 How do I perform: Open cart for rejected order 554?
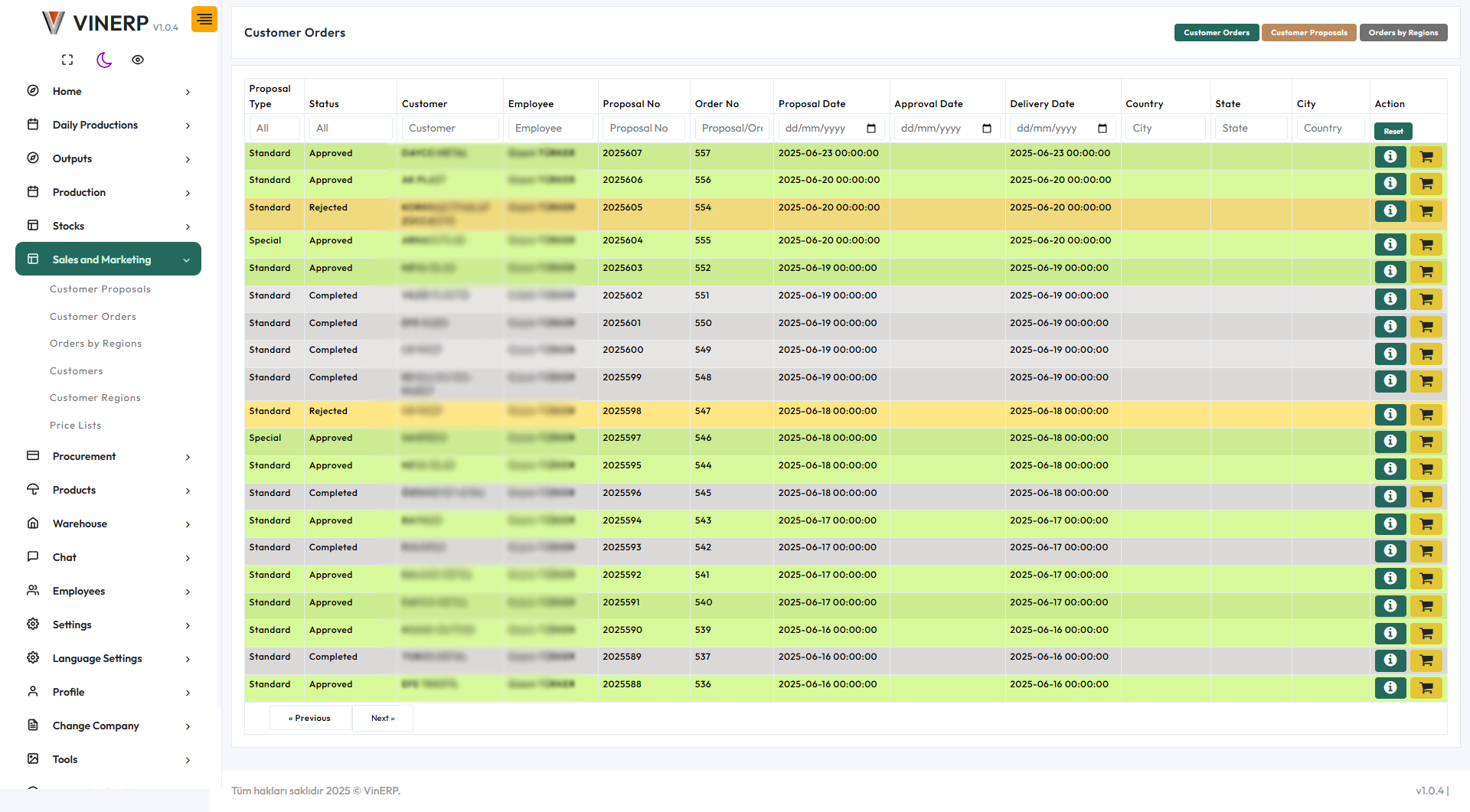[x=1426, y=211]
